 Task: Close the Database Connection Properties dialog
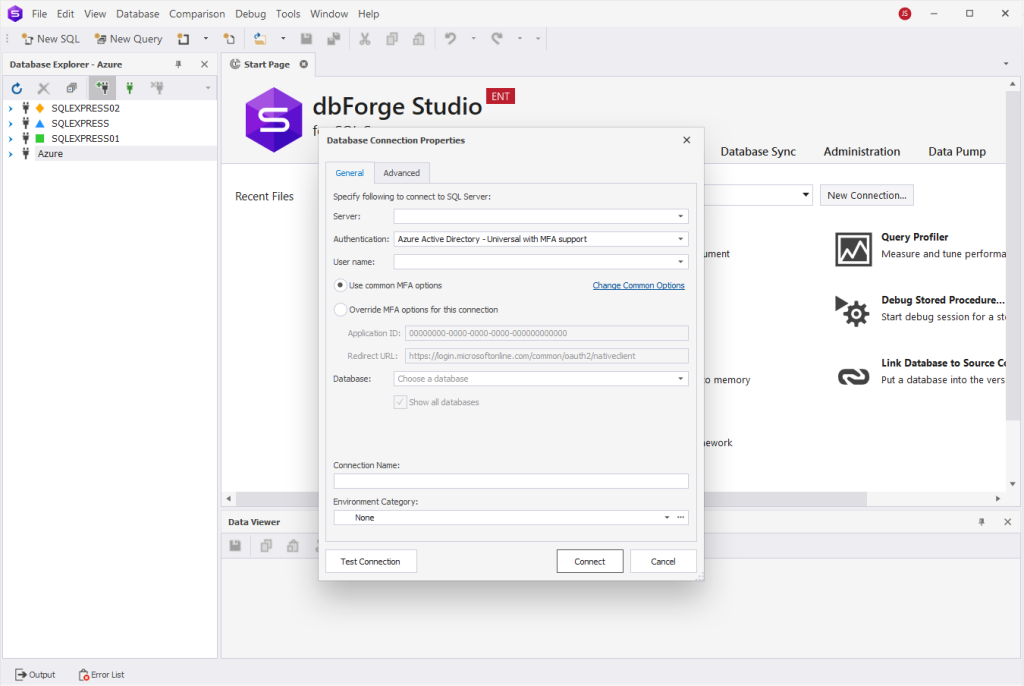686,140
